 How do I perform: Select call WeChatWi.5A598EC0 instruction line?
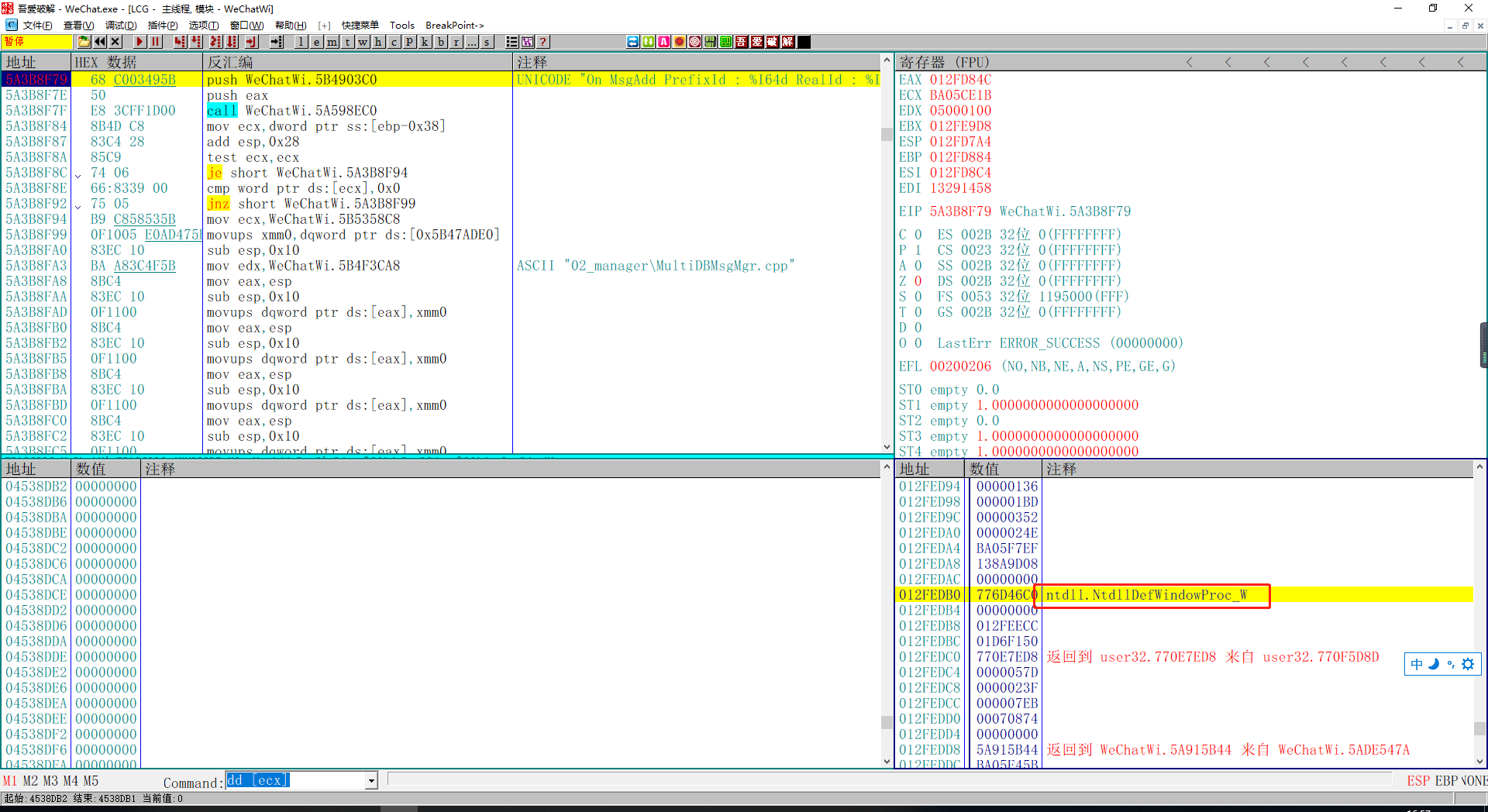291,111
